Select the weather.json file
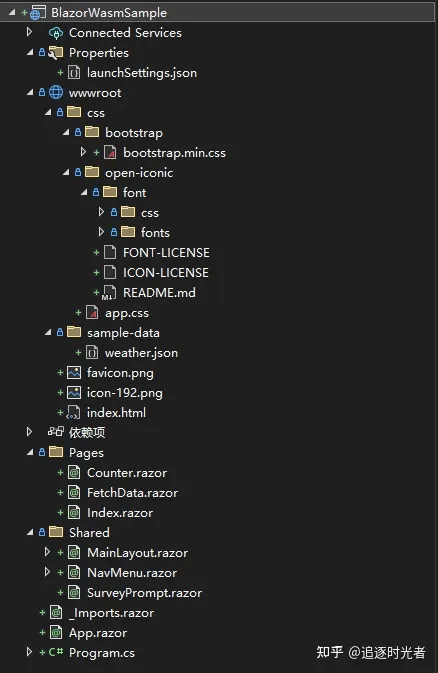 click(141, 353)
